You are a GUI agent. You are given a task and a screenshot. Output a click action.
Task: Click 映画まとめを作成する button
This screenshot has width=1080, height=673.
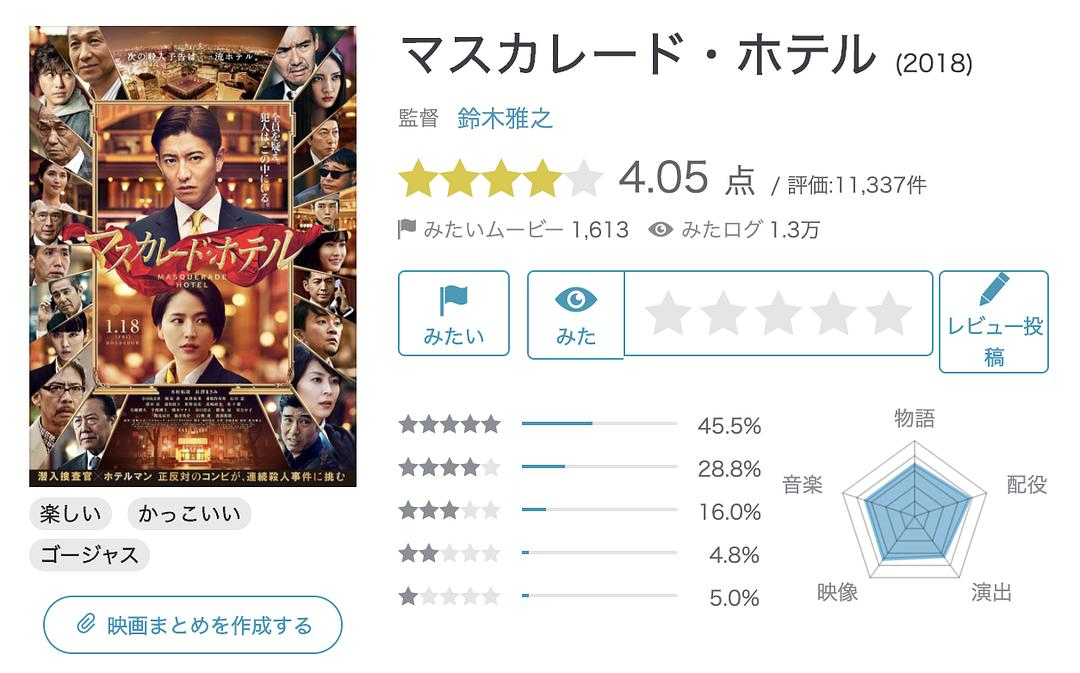(193, 626)
